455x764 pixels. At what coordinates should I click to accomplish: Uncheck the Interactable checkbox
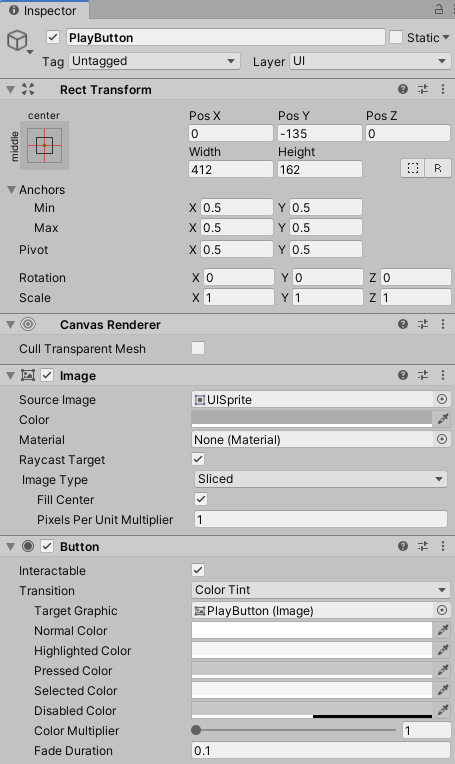pos(198,570)
